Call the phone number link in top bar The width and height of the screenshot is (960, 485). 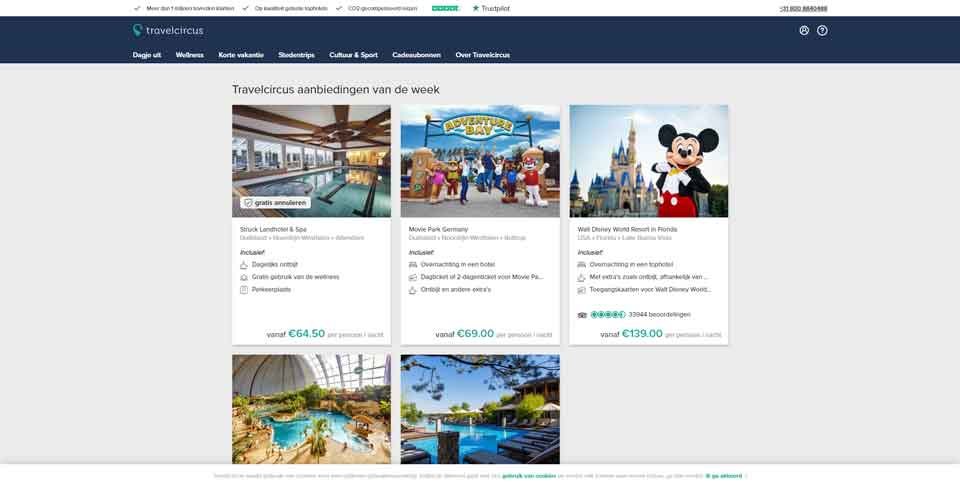coord(803,9)
